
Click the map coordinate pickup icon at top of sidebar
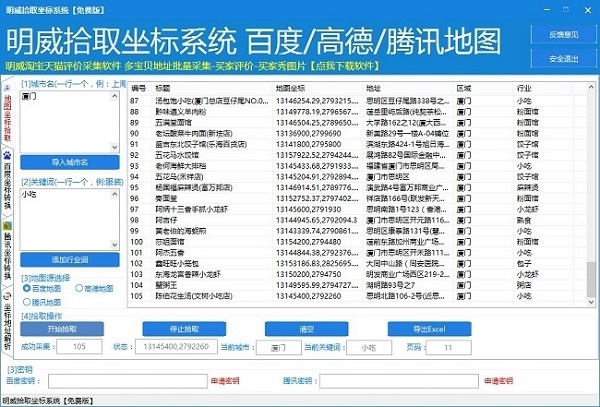(7, 88)
